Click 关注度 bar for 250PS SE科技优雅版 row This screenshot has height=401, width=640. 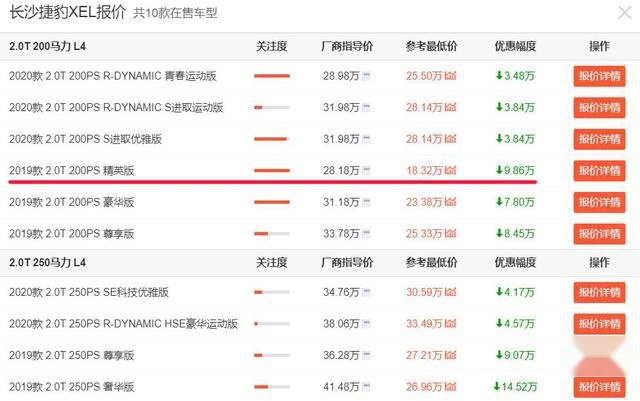[x=272, y=292]
